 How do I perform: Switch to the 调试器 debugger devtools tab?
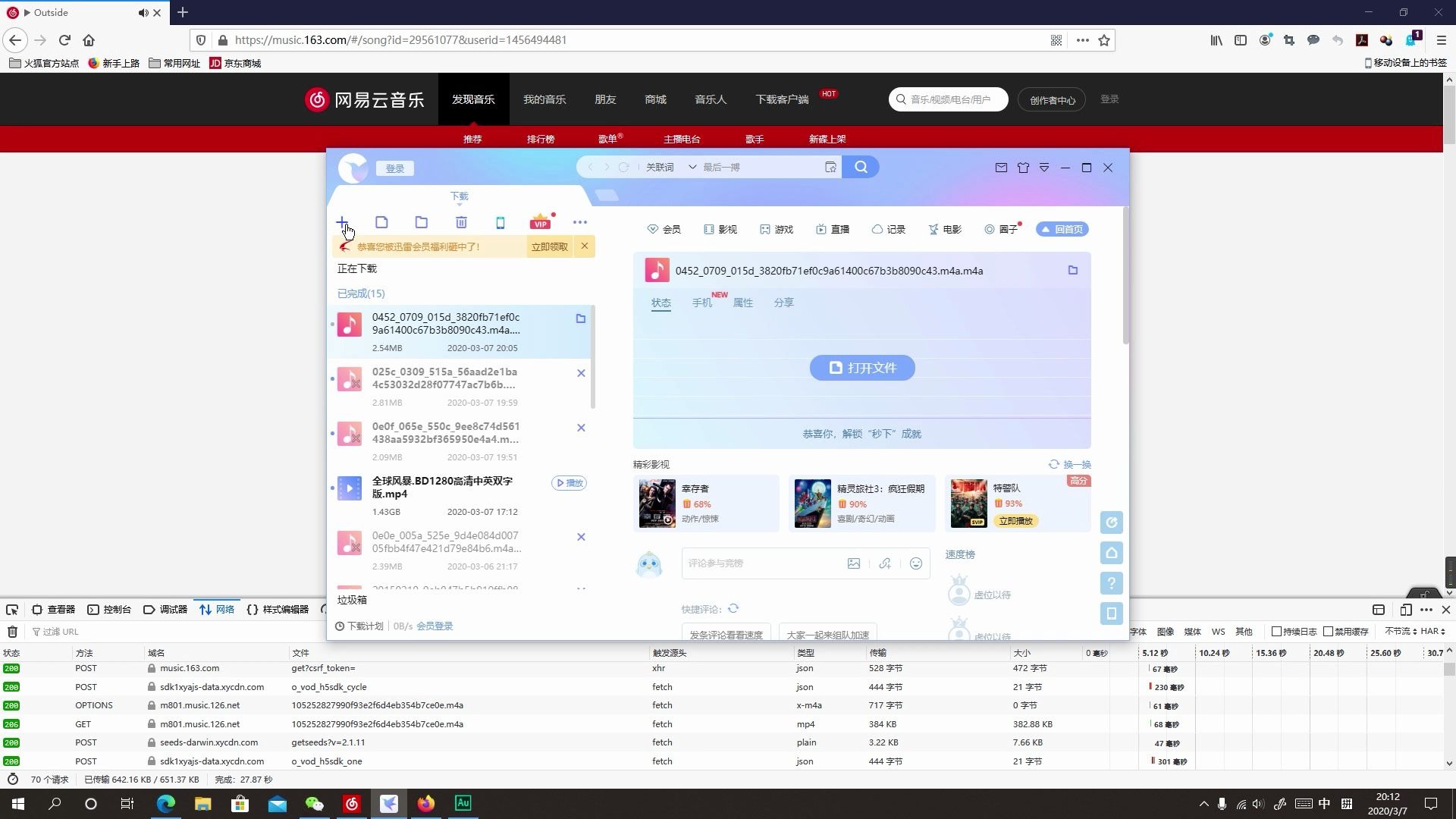(x=165, y=610)
